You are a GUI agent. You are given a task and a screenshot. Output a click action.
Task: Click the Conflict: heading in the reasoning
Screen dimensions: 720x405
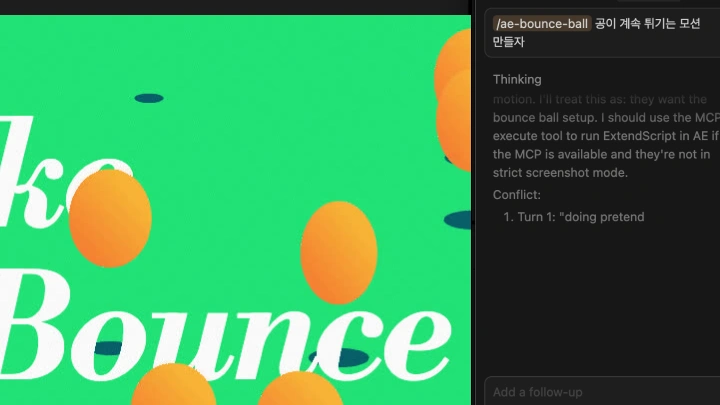(x=517, y=195)
